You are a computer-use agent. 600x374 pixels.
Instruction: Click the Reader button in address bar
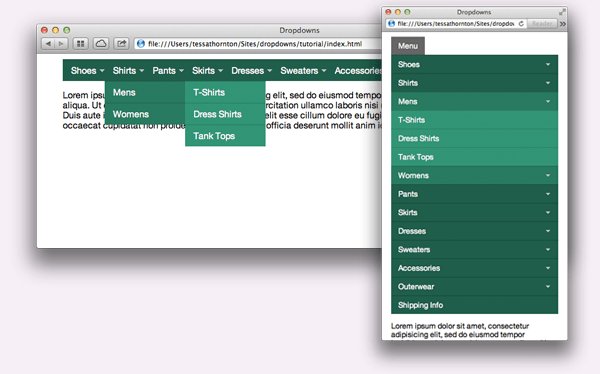[542, 24]
